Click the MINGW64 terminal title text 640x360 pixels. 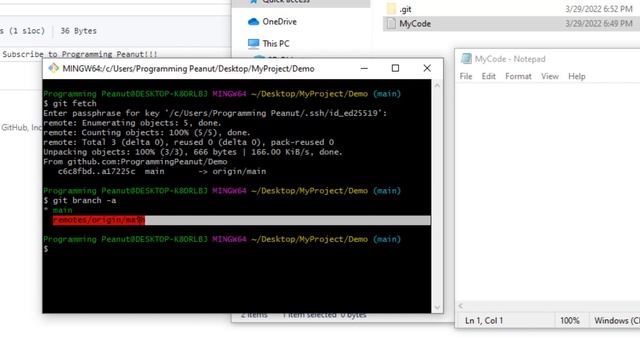click(188, 69)
